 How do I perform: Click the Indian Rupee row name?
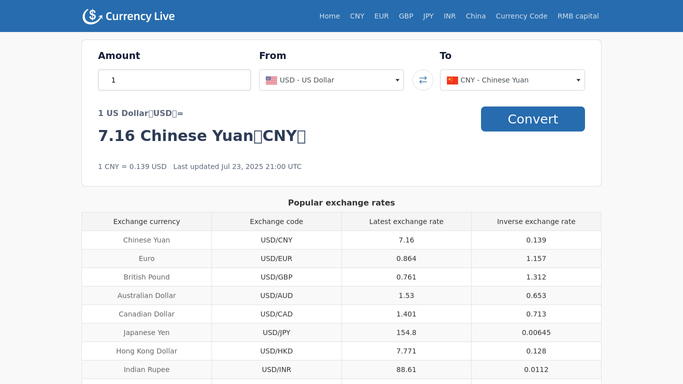point(146,370)
